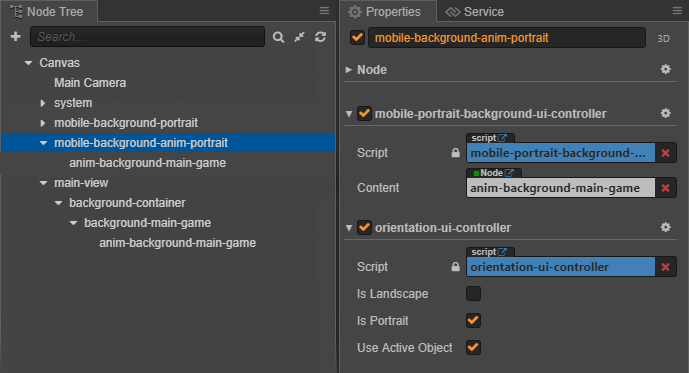Remove the anim-background-main-game Content reference
Viewport: 689px width, 373px height.
tap(666, 188)
